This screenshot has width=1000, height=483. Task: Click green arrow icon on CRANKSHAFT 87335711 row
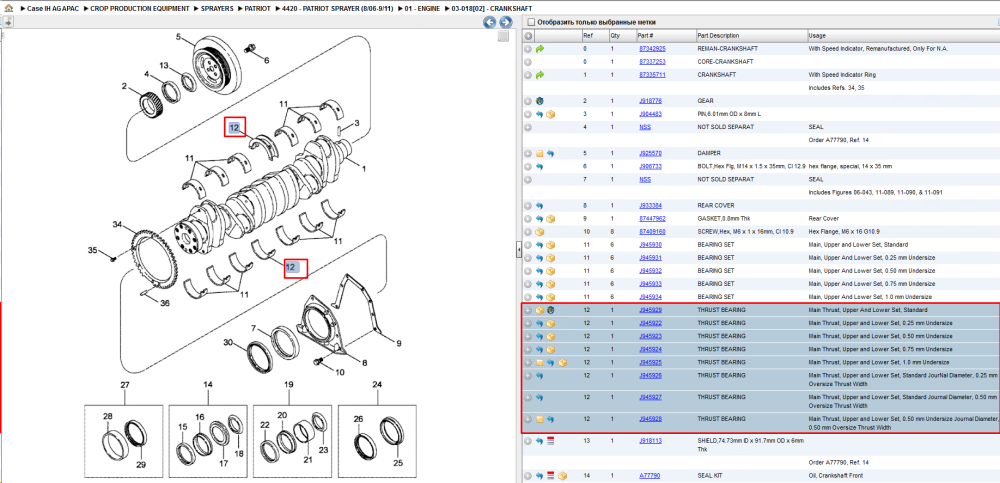(540, 75)
